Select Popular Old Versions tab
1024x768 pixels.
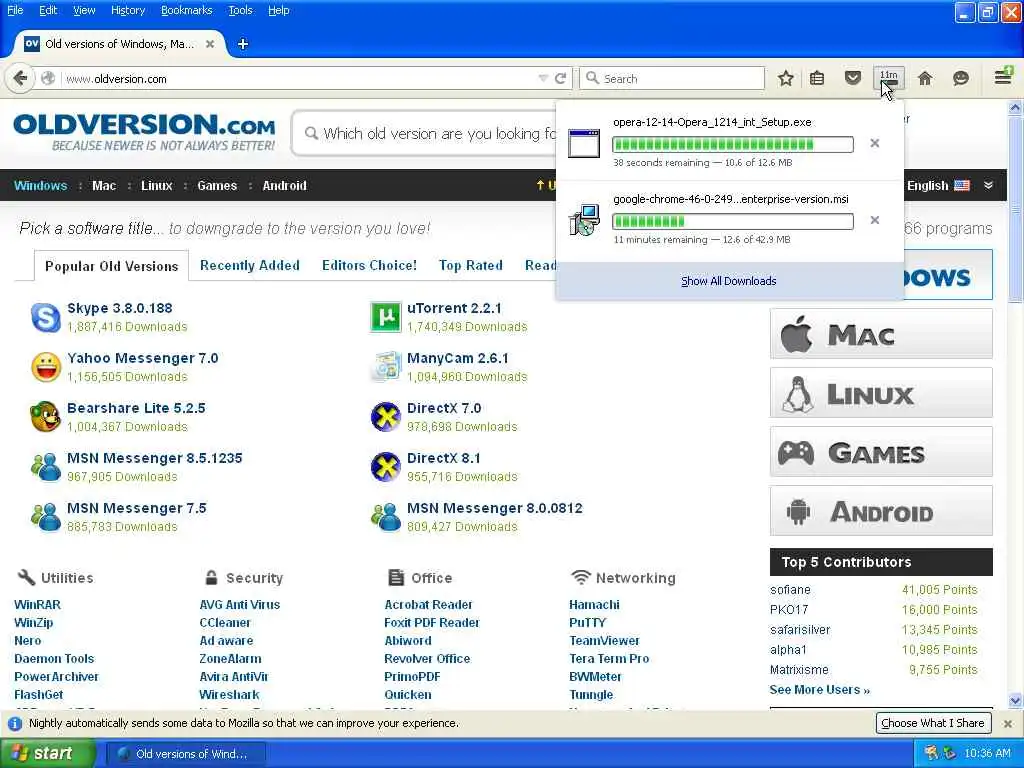point(112,266)
